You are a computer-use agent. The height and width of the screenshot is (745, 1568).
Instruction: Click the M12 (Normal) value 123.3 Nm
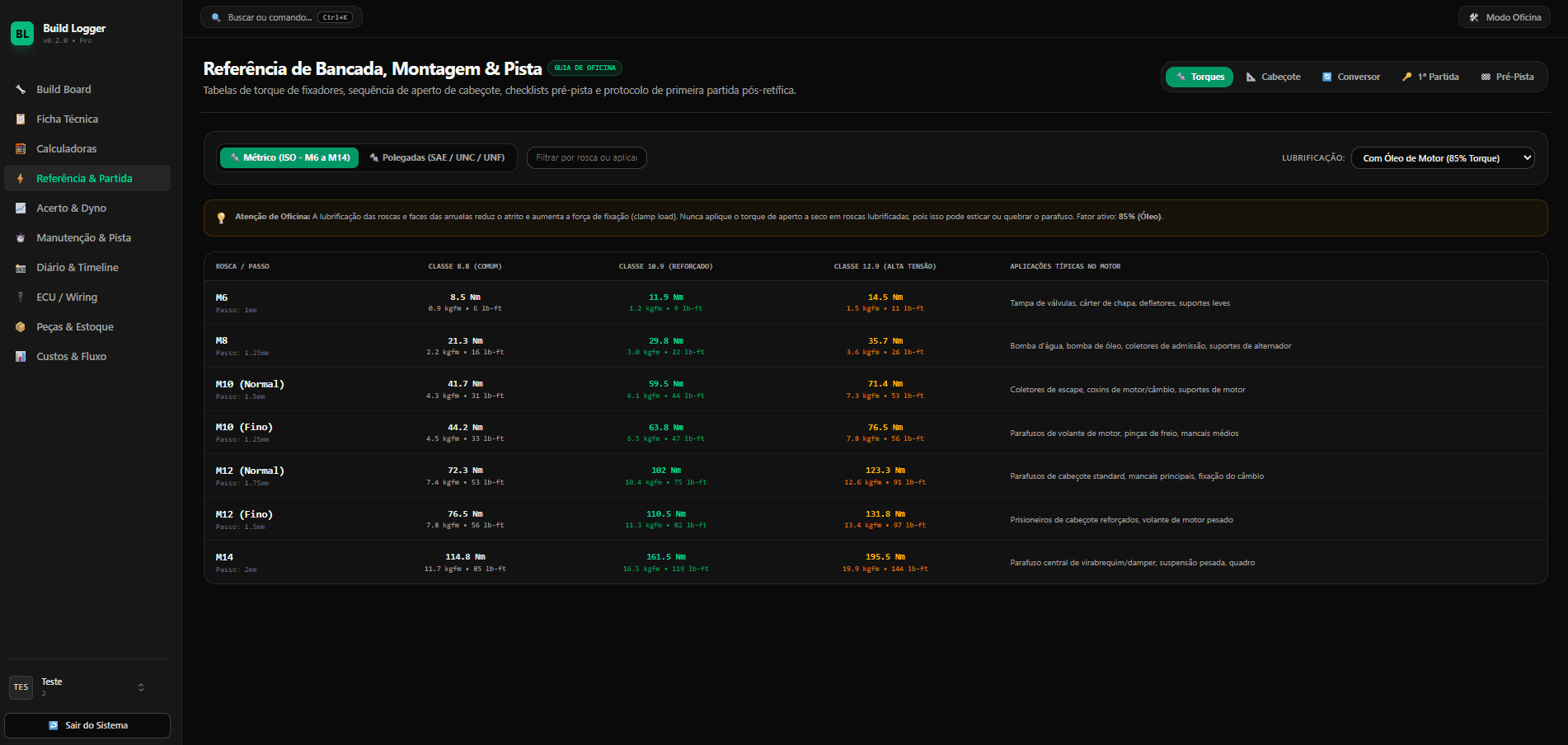(885, 471)
